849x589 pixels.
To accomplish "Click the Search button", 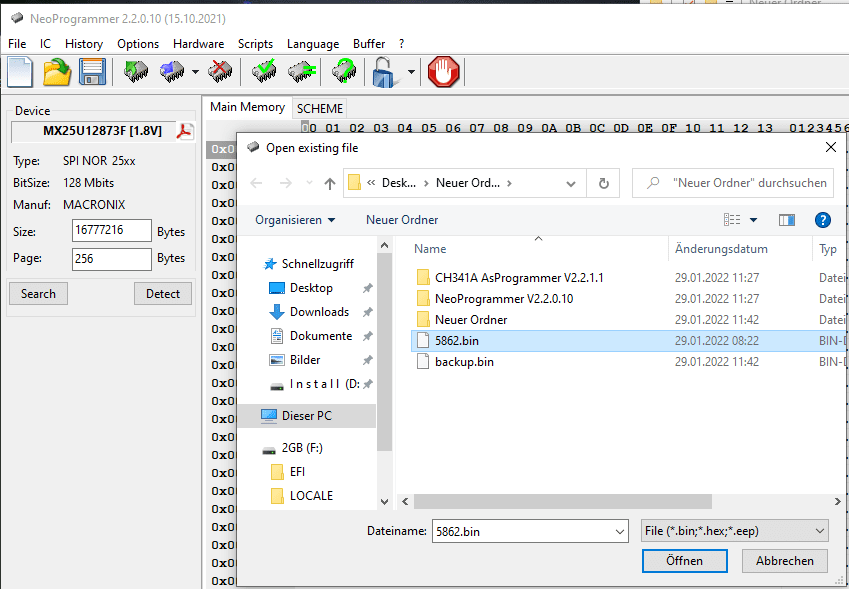I will 38,293.
